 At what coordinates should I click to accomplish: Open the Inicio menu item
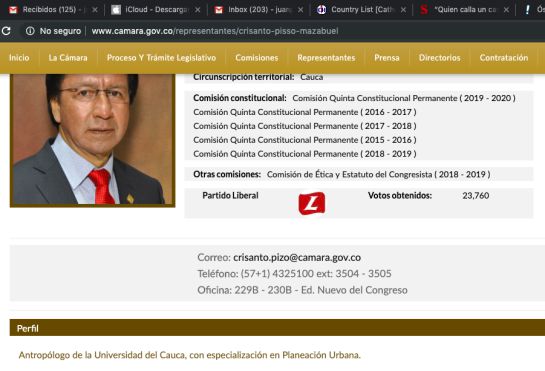(19, 58)
